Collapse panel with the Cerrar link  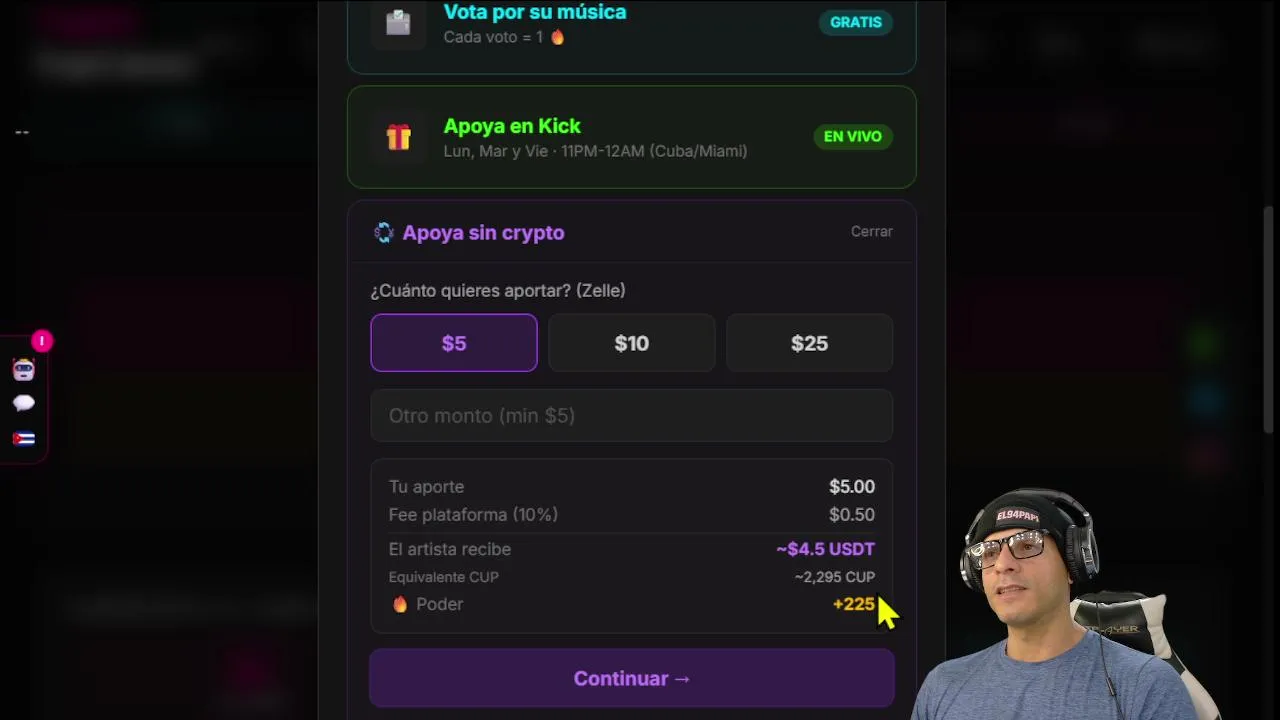pyautogui.click(x=872, y=231)
